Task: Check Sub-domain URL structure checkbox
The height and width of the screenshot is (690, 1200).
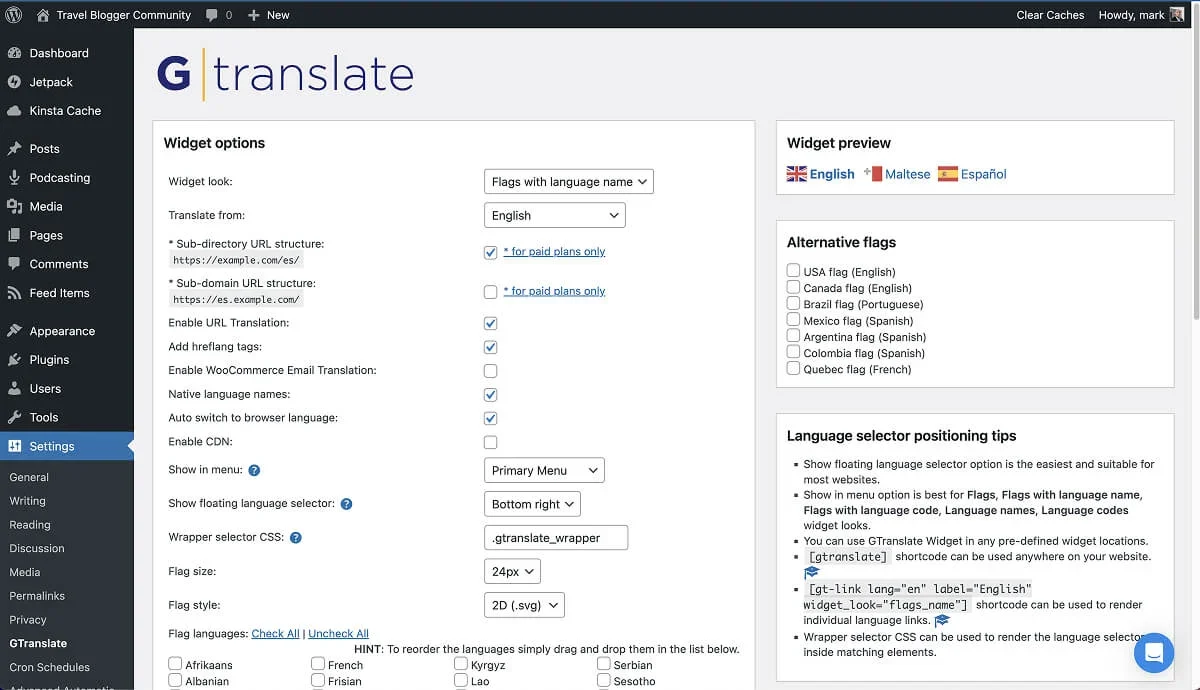Action: tap(490, 292)
